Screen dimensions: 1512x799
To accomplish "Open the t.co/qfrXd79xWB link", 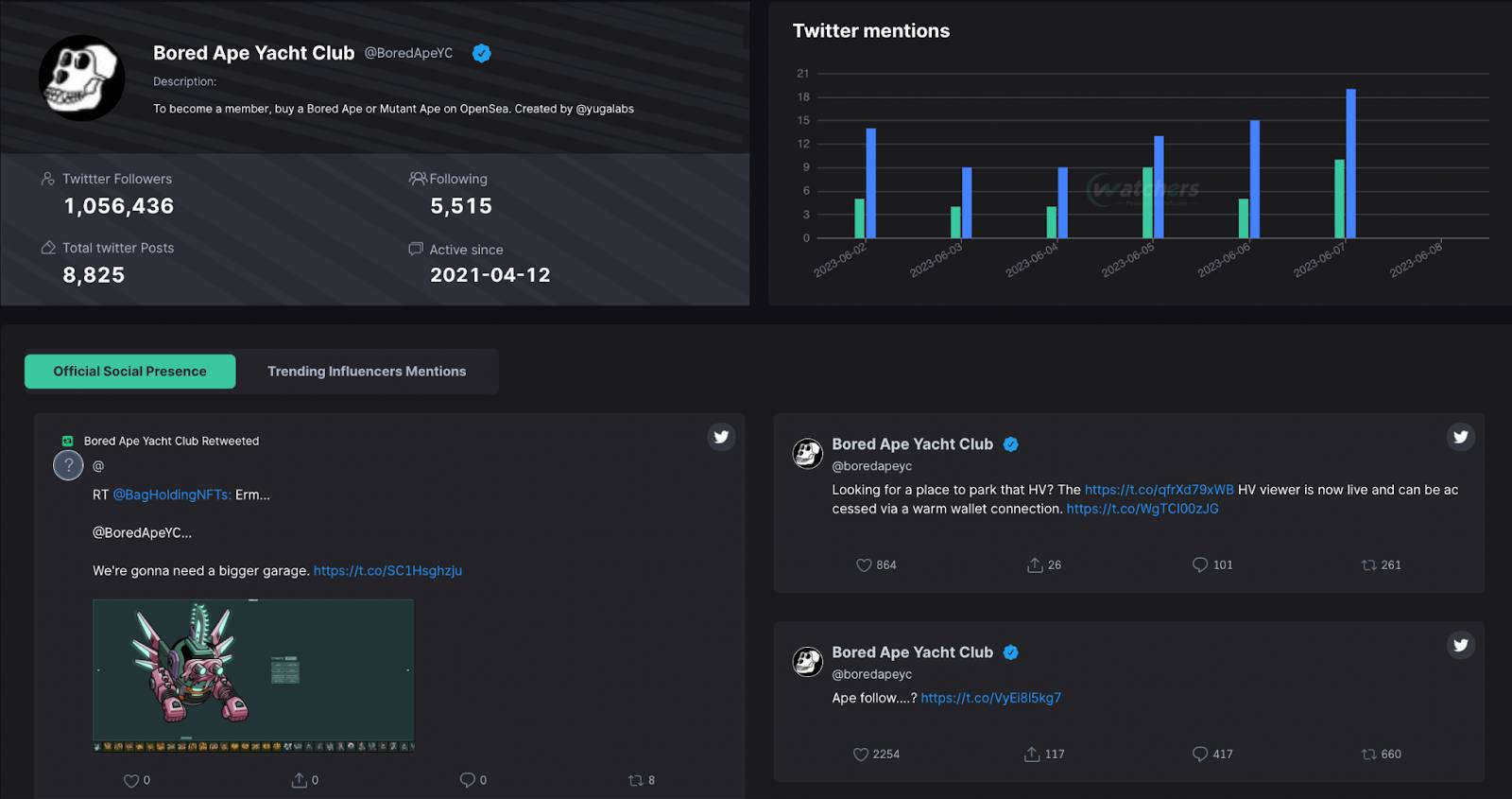I will [x=1160, y=490].
